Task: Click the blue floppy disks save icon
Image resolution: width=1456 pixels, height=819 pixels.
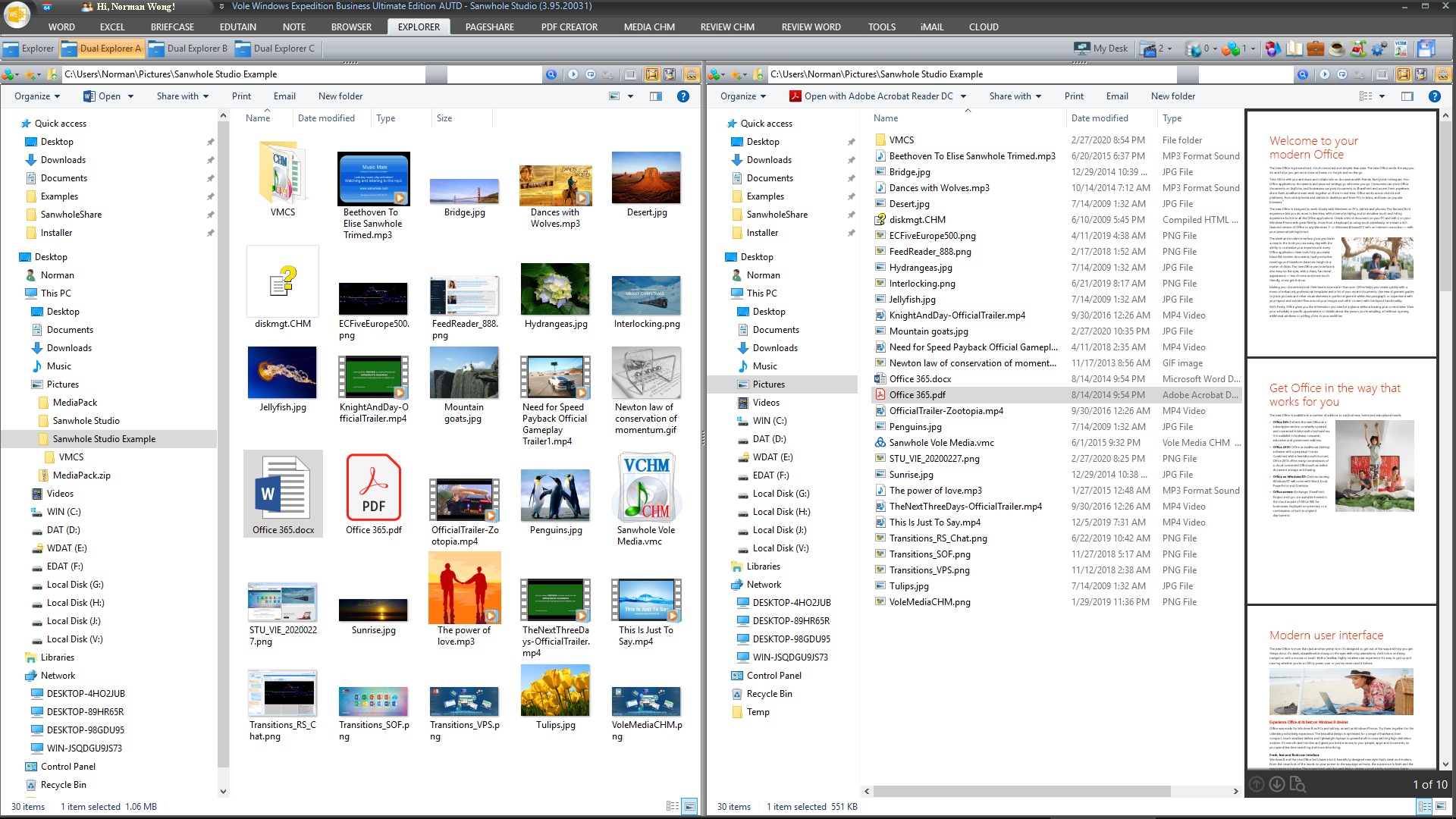Action: coord(1426,49)
